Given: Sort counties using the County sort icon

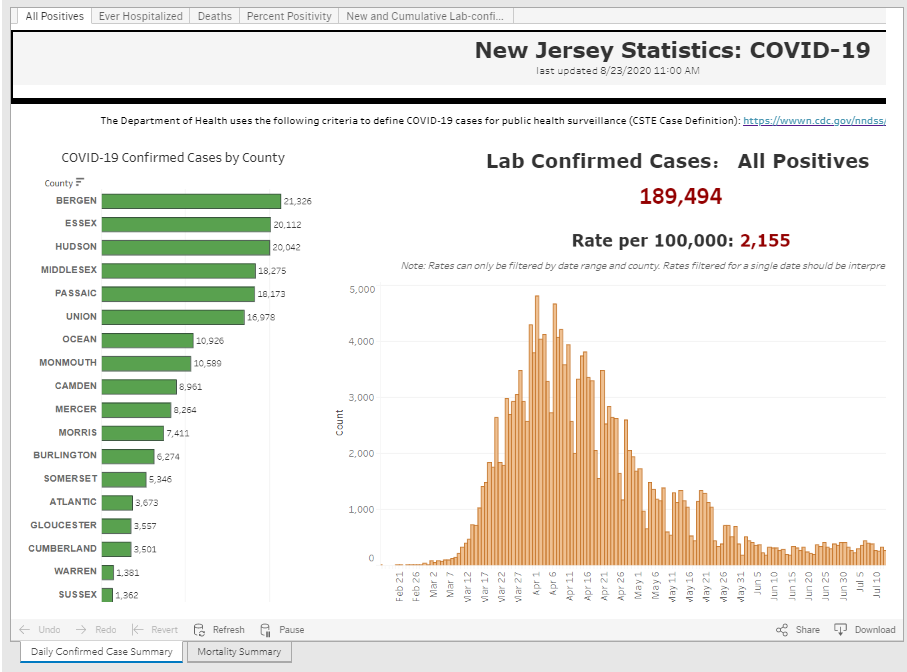Looking at the screenshot, I should click(x=80, y=182).
